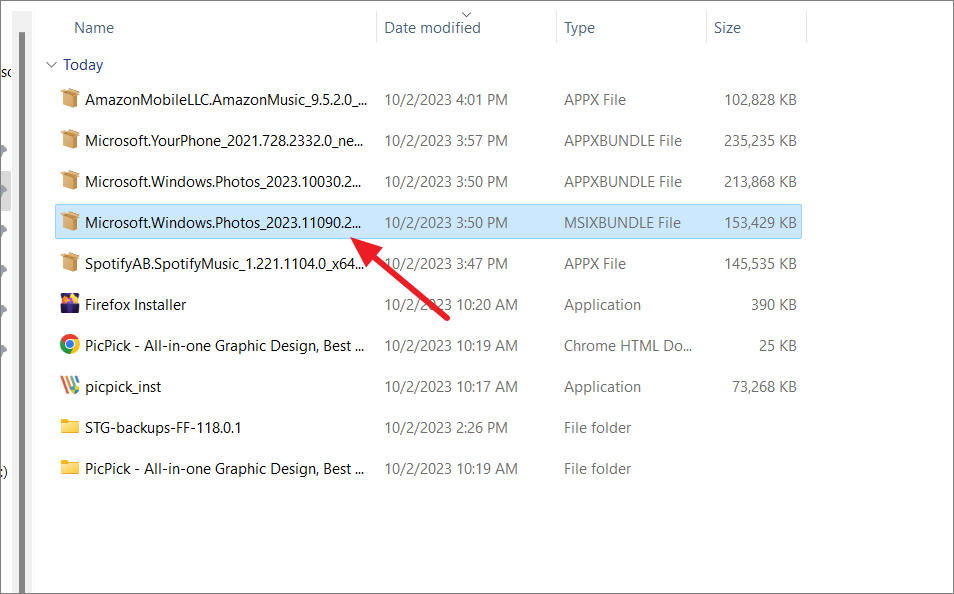Viewport: 954px width, 594px height.
Task: Click the 10/2/2023 10:20 AM date
Action: pos(451,305)
